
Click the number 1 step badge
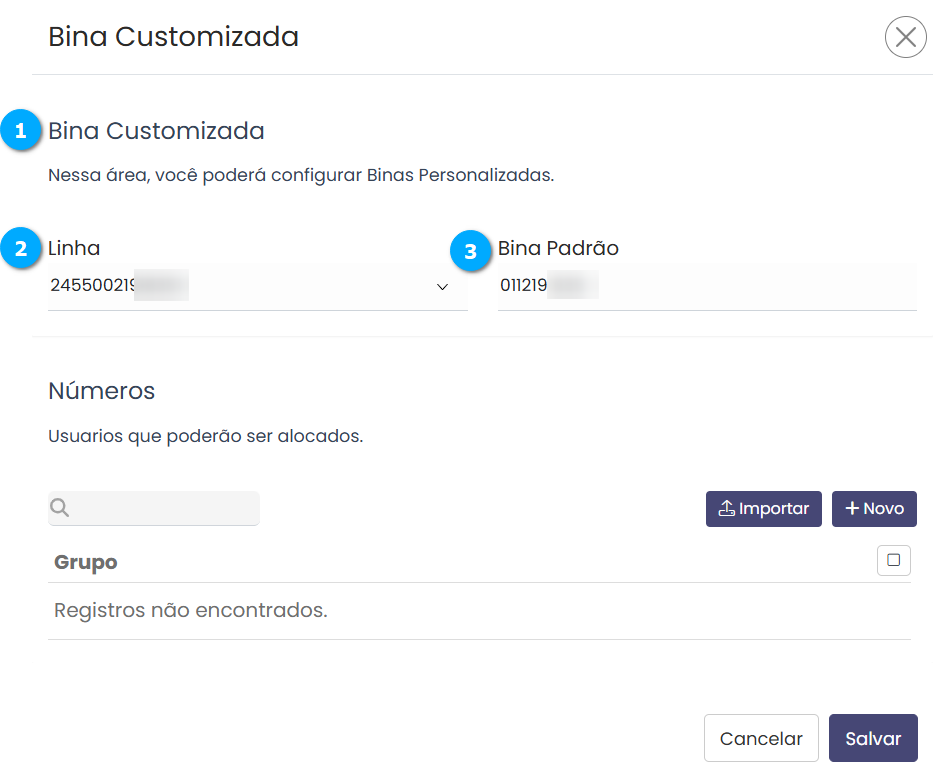pos(21,131)
